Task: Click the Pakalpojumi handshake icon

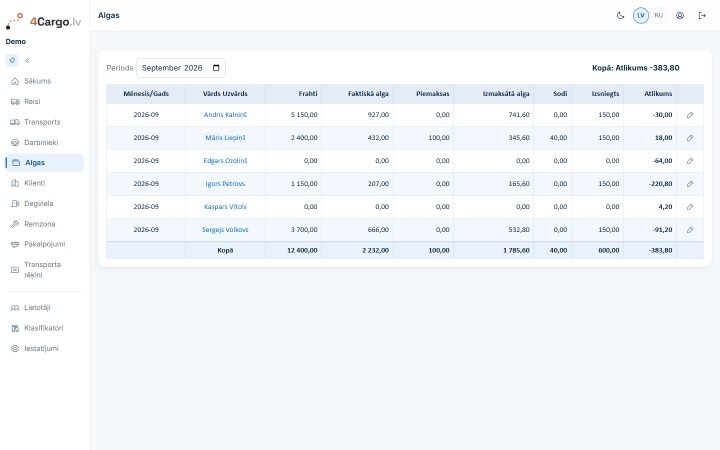Action: (x=15, y=244)
